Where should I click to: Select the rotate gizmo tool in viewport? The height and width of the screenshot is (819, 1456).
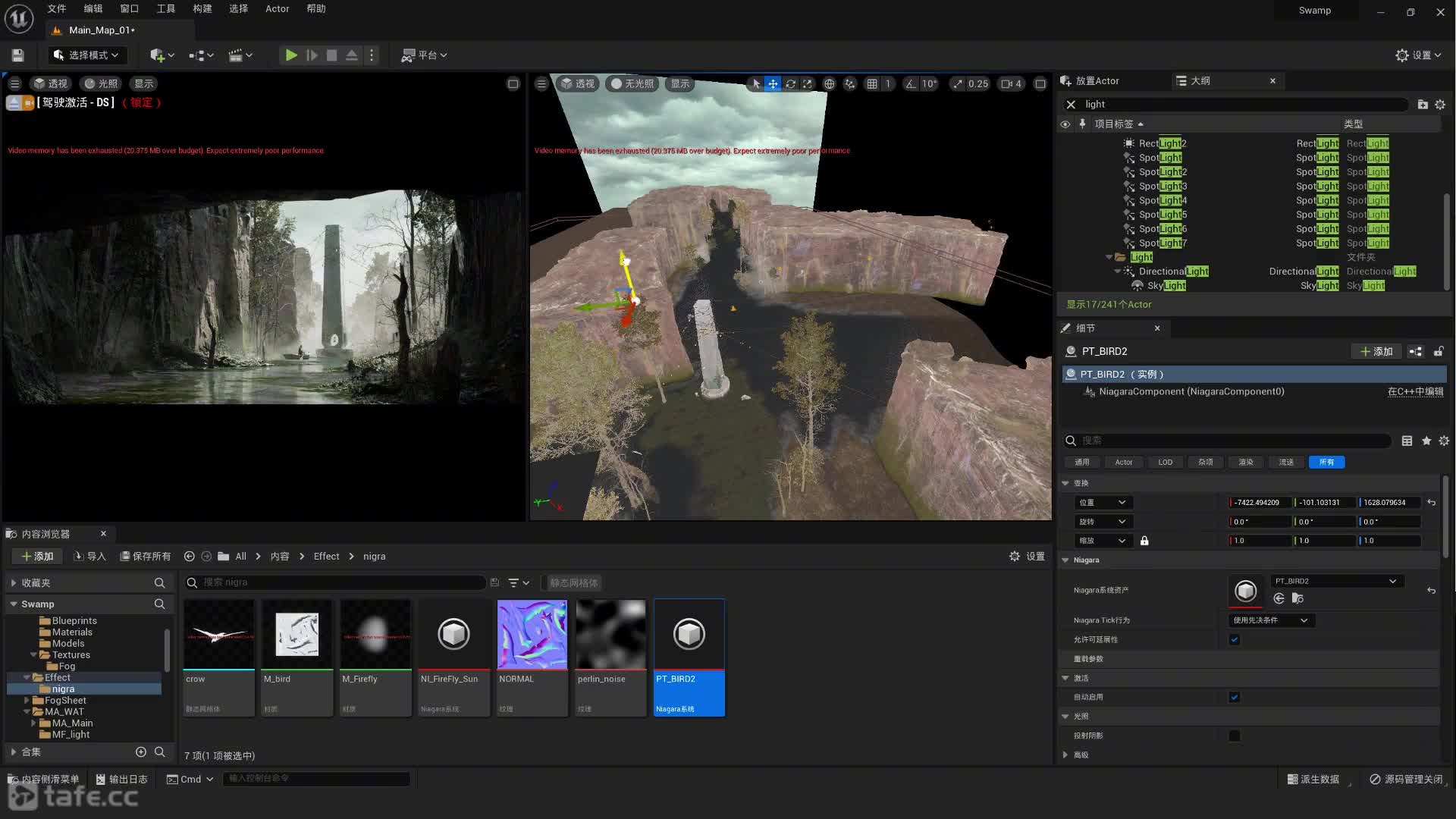click(790, 84)
